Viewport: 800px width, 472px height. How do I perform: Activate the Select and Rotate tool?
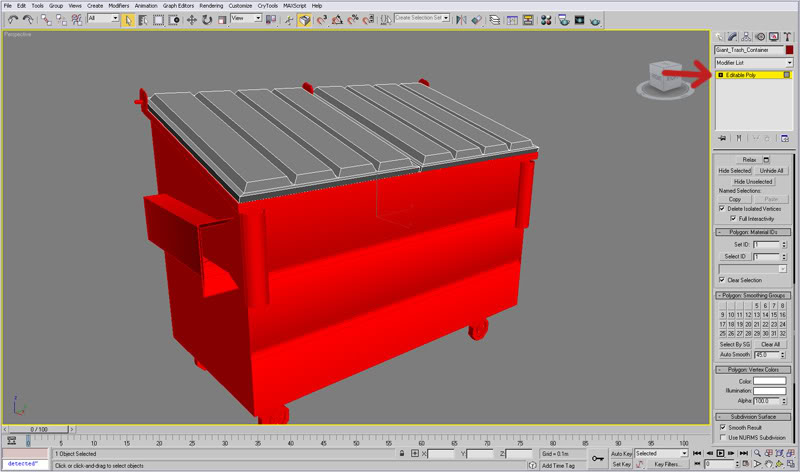tap(207, 20)
